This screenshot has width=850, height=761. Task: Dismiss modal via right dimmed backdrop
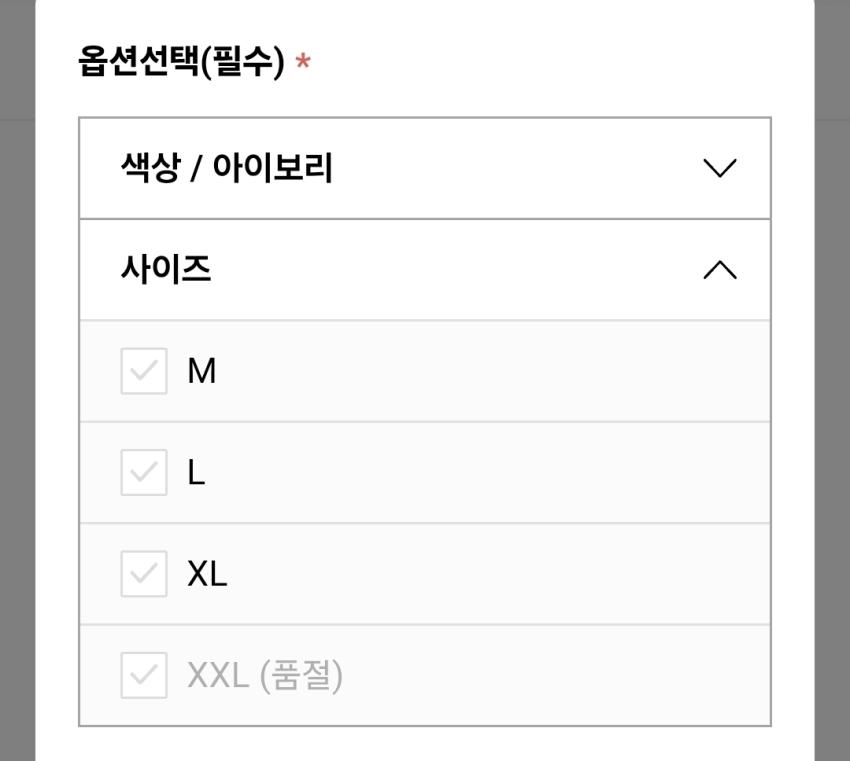pos(832,400)
